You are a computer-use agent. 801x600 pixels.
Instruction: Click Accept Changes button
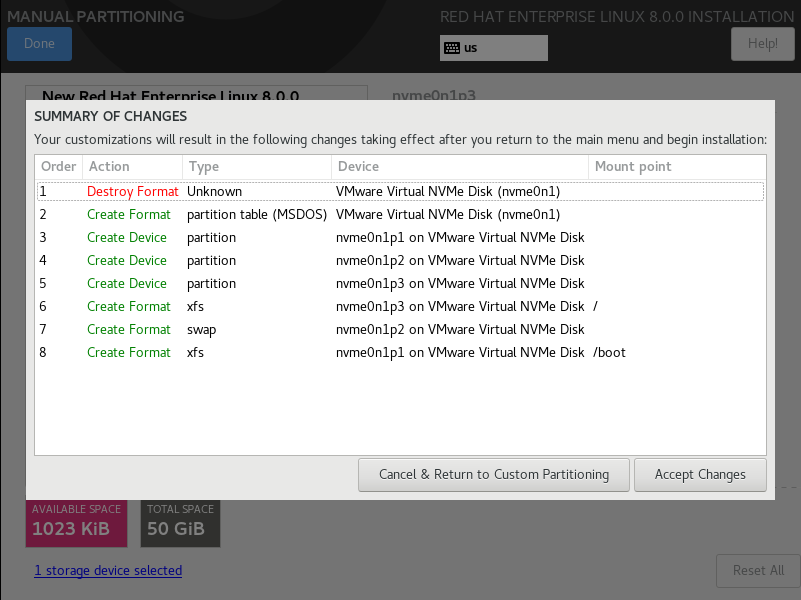coord(700,475)
